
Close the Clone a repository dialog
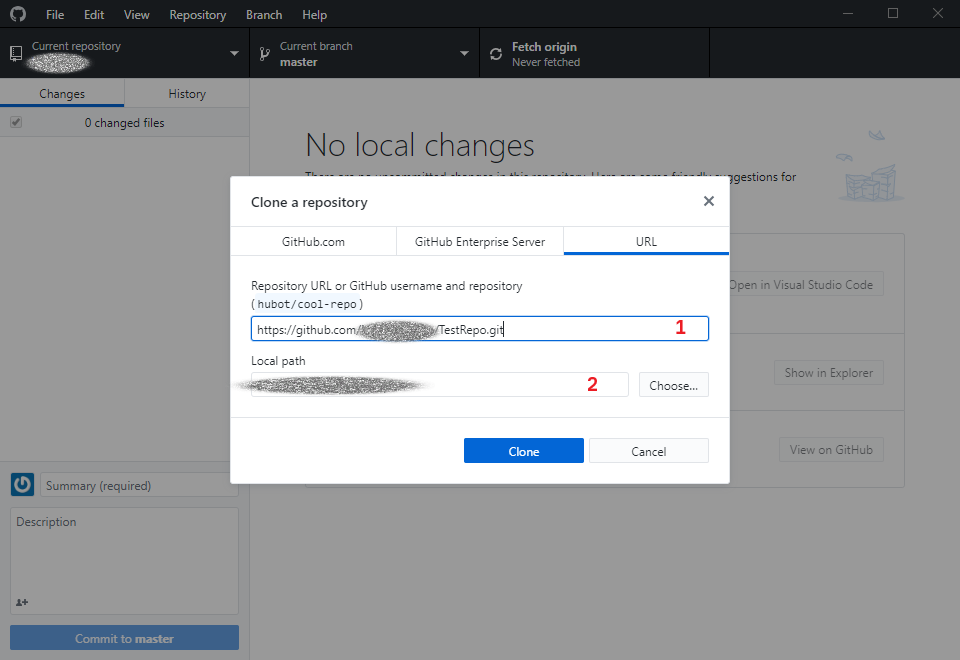(709, 201)
